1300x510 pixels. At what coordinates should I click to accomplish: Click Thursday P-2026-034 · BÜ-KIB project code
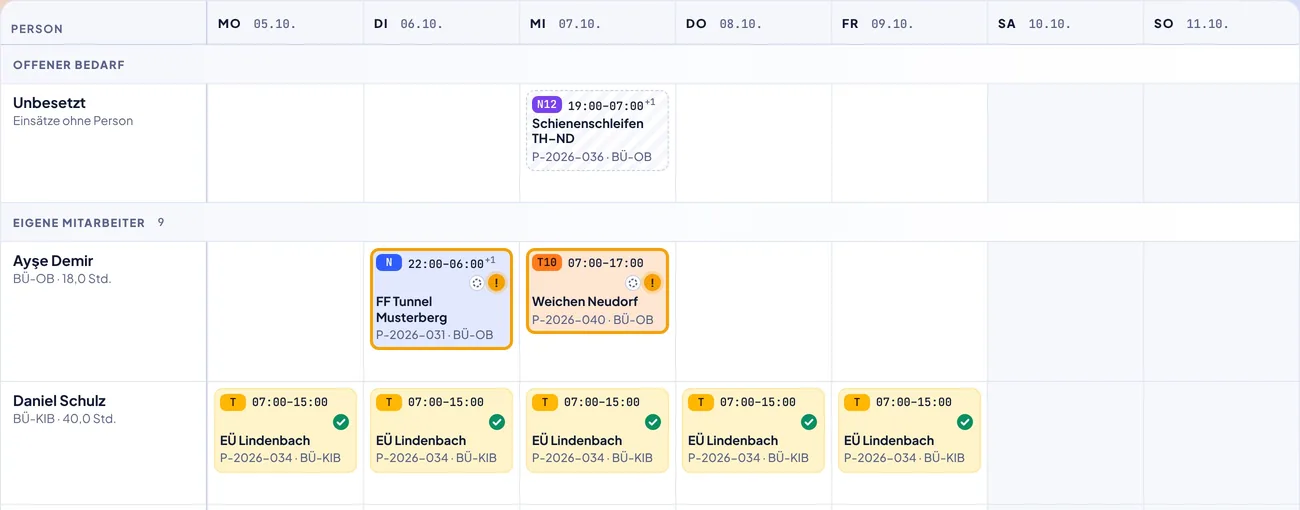[748, 458]
